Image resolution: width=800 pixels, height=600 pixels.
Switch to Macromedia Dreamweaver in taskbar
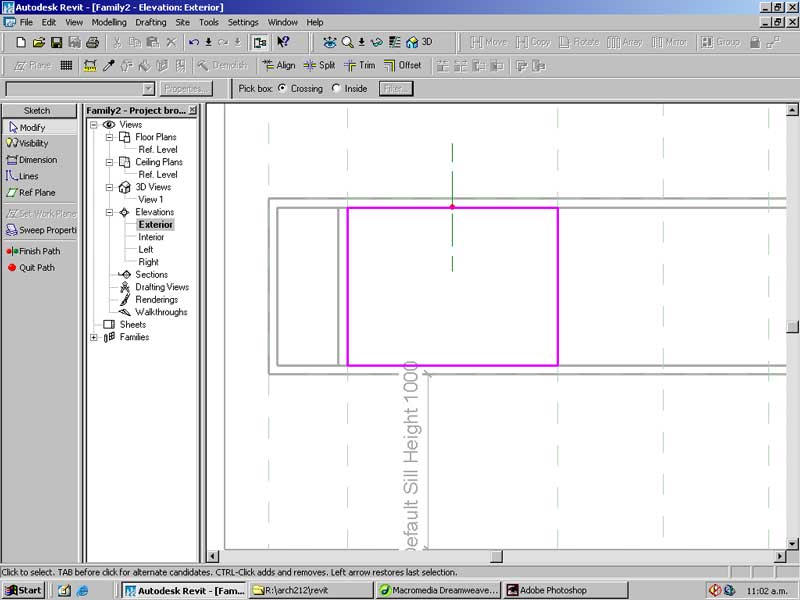pyautogui.click(x=438, y=590)
